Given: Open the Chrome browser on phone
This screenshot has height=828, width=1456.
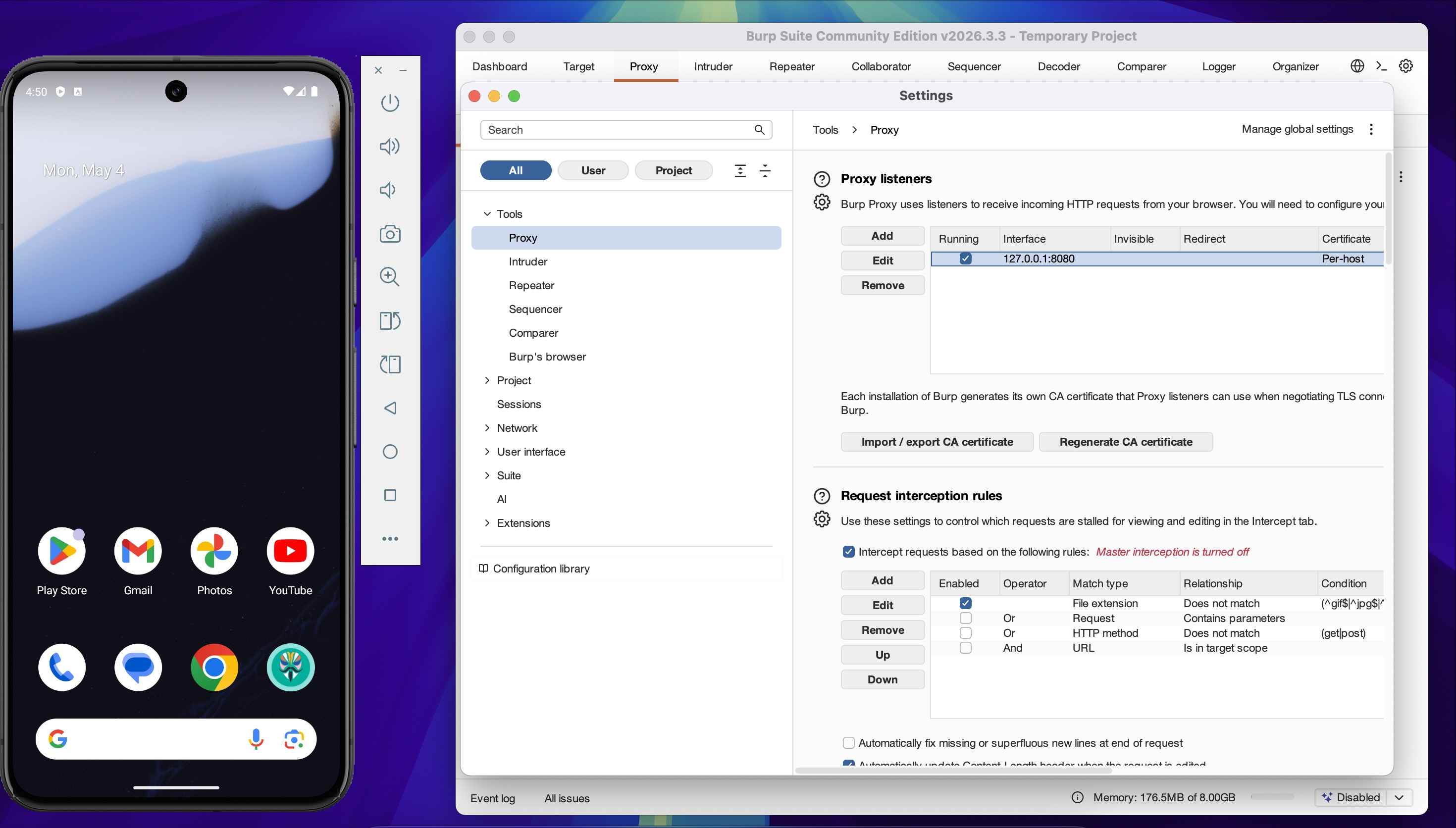Looking at the screenshot, I should pyautogui.click(x=214, y=668).
